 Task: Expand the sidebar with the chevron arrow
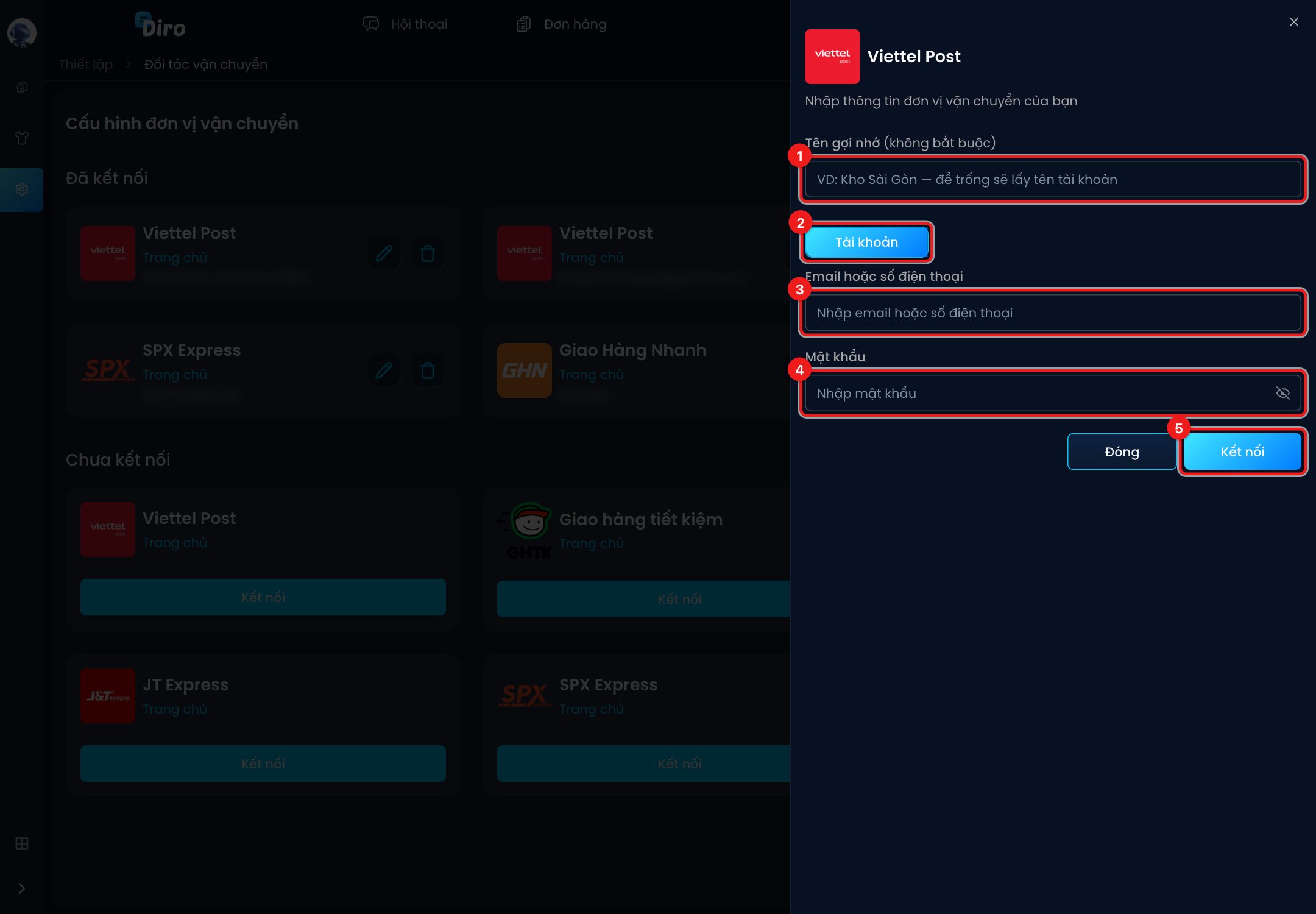[x=21, y=888]
